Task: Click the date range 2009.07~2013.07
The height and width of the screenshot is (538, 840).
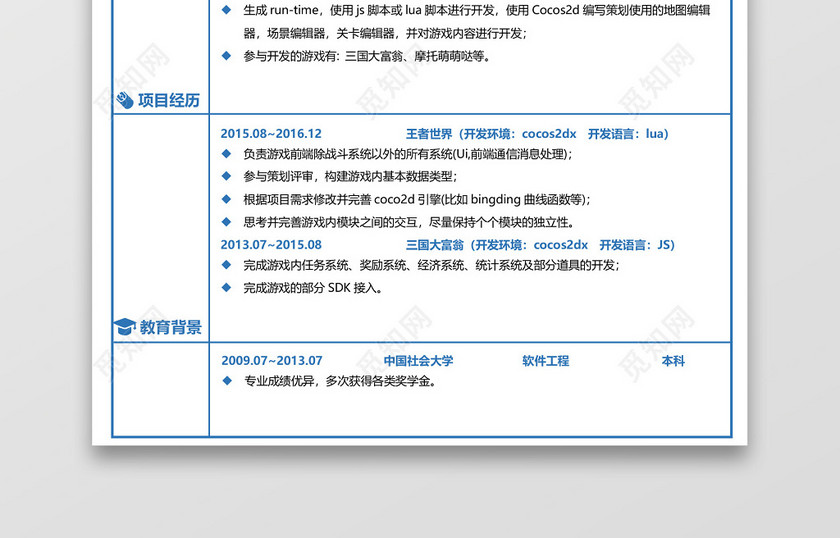Action: click(x=272, y=361)
